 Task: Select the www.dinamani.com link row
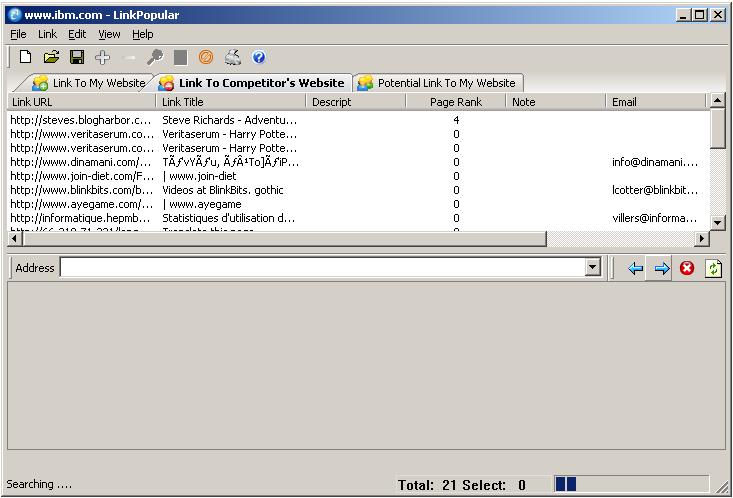(358, 162)
